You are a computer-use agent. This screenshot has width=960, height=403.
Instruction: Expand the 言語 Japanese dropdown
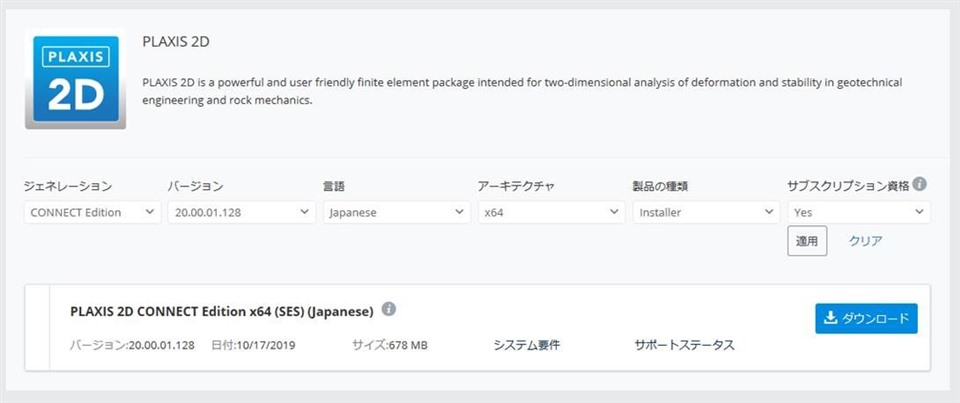tap(396, 212)
